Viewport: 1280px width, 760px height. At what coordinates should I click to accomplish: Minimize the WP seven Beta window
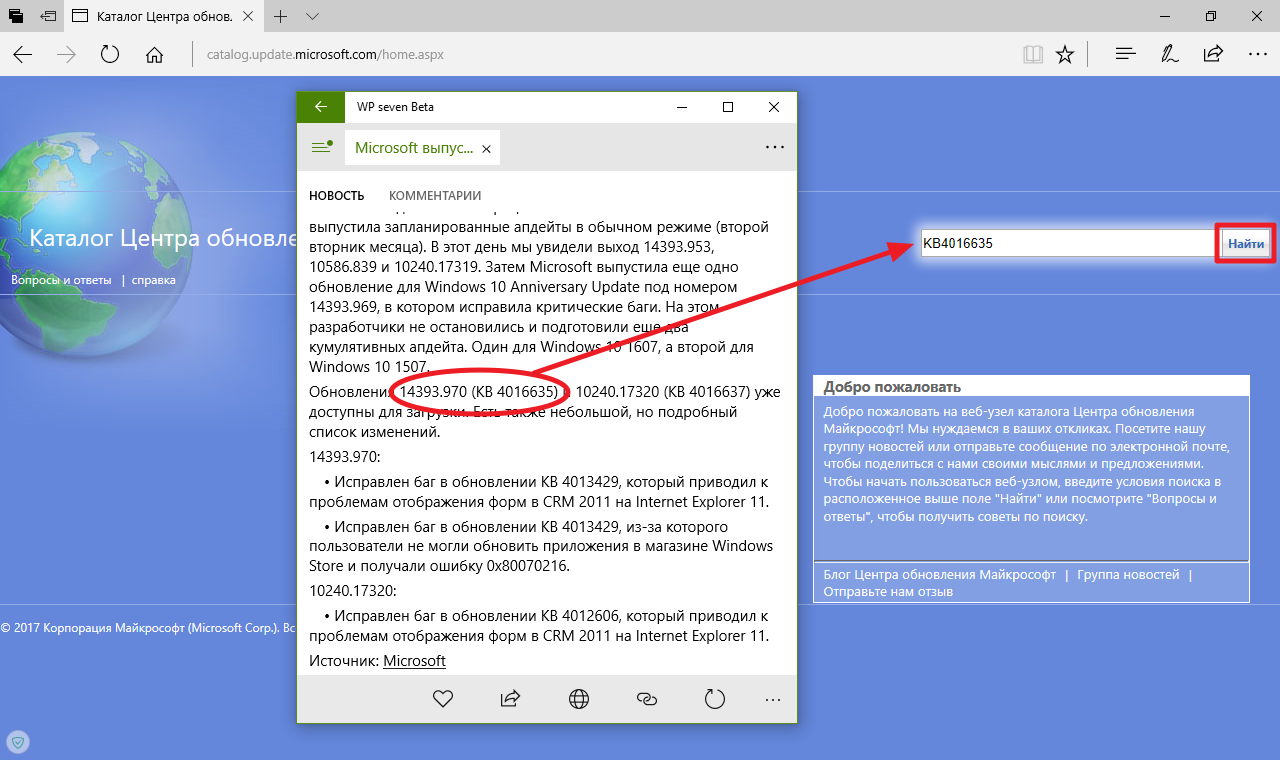682,107
